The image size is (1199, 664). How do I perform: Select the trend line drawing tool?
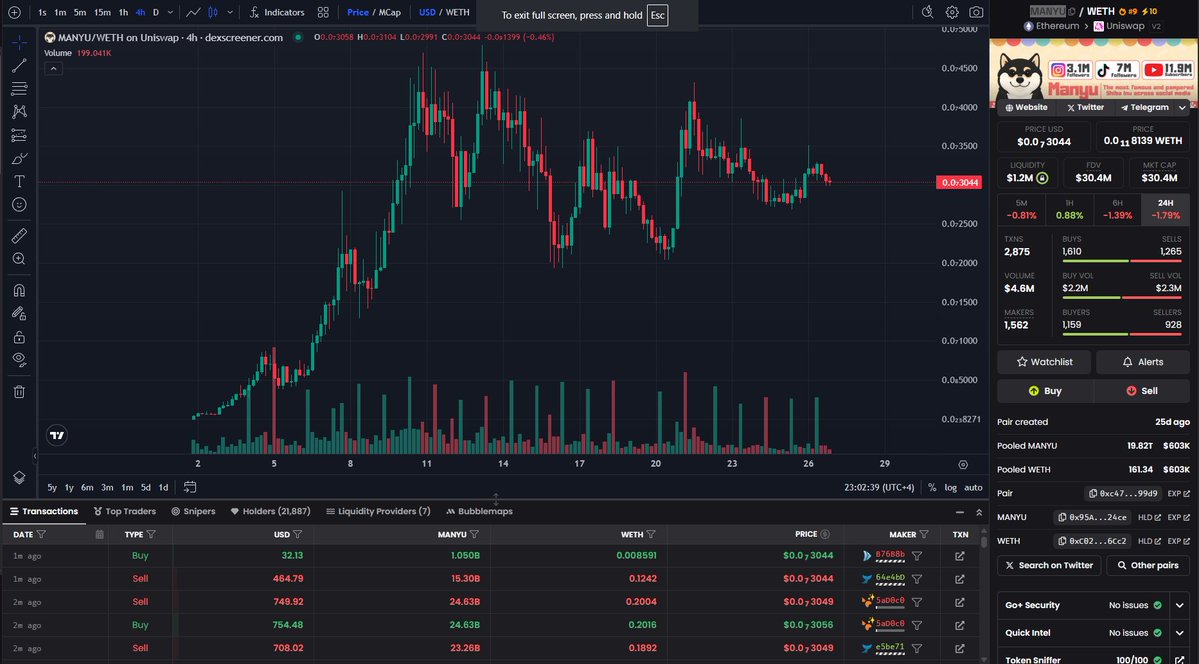19,66
